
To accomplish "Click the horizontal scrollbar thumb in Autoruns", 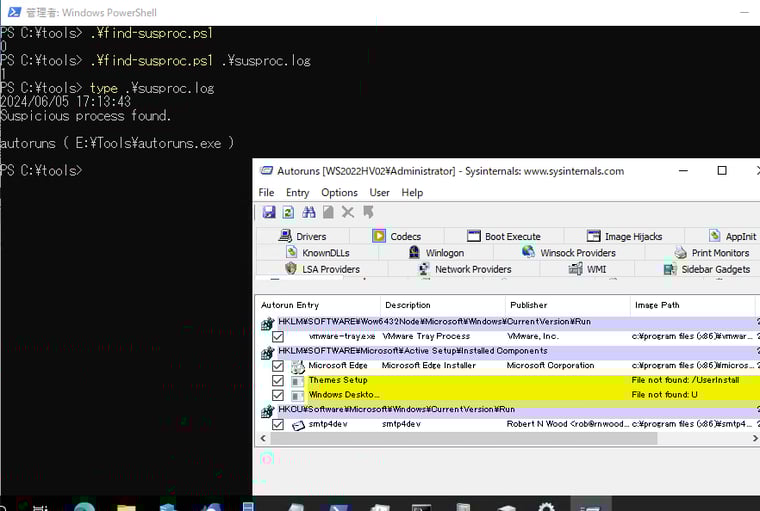I will point(464,438).
